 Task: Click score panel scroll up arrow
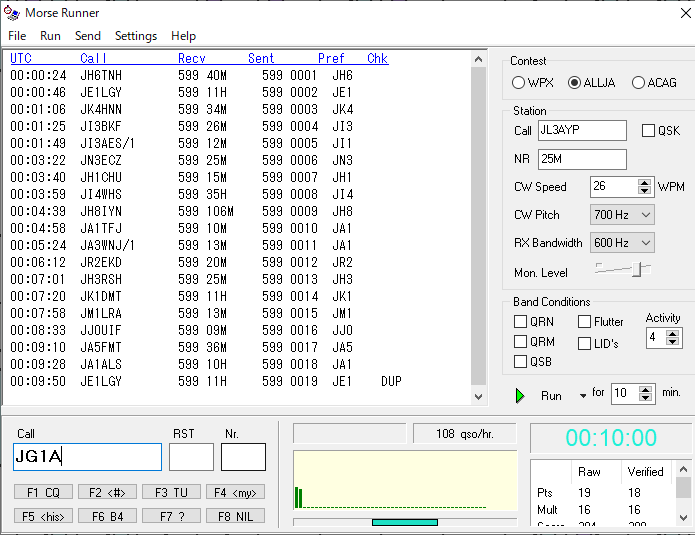683,469
